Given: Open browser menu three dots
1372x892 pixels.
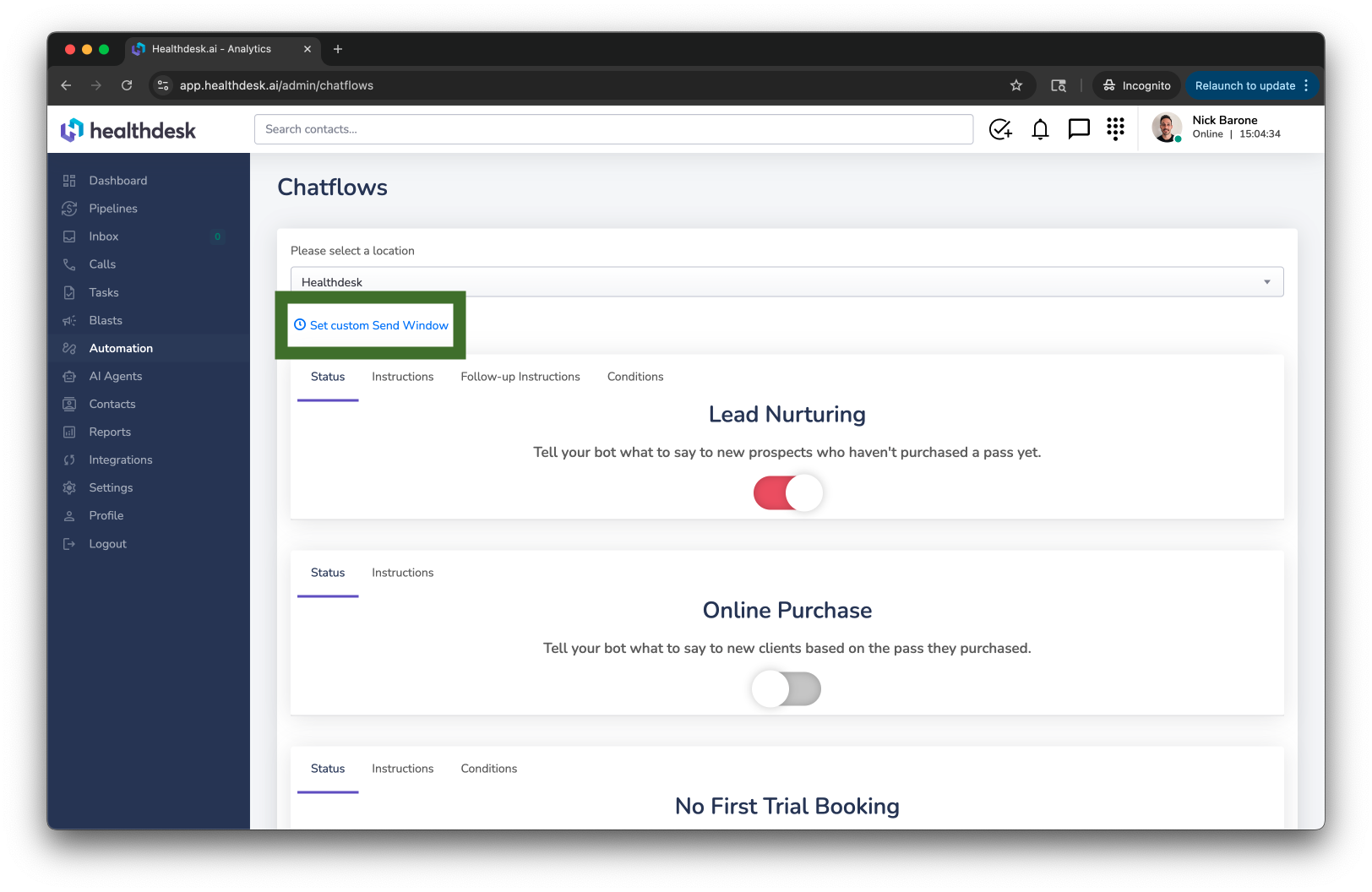Looking at the screenshot, I should click(x=1306, y=85).
